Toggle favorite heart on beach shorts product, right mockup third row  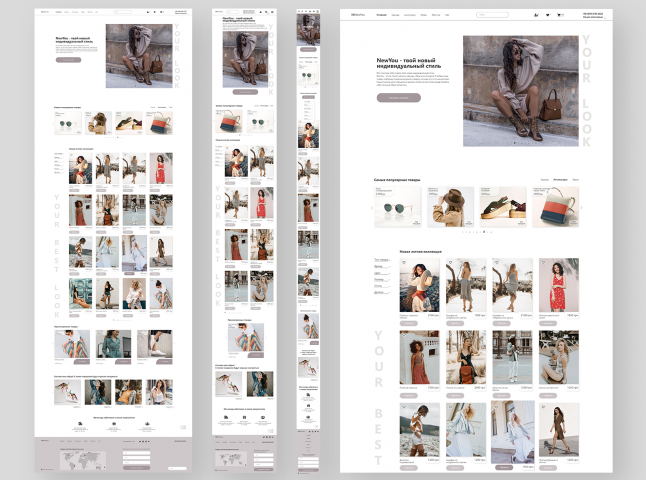[x=404, y=407]
